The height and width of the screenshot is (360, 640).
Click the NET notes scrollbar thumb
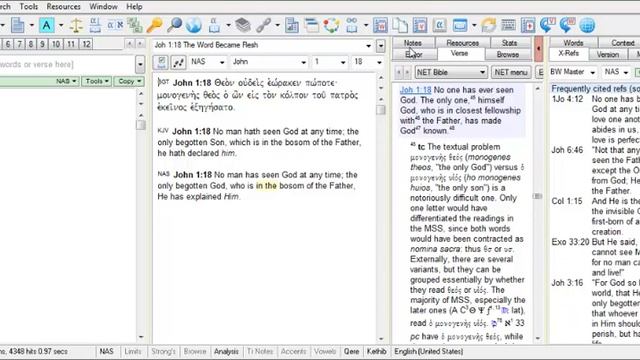coord(538,196)
